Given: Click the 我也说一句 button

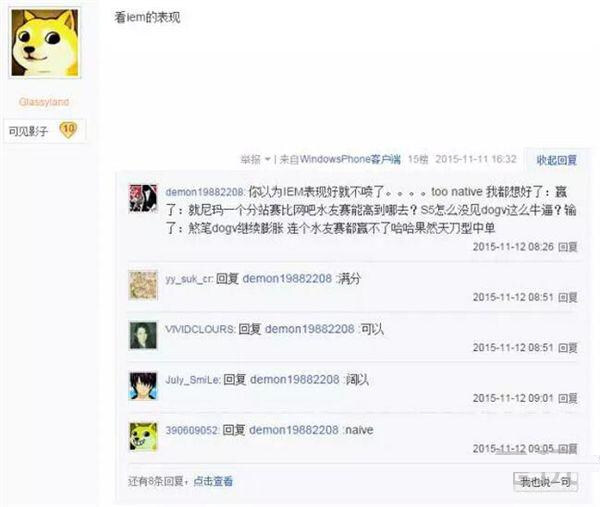Looking at the screenshot, I should coord(545,482).
